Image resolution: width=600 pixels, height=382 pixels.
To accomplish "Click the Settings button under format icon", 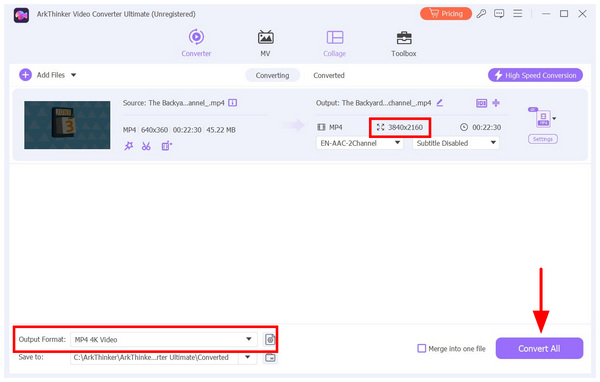I will pos(543,139).
